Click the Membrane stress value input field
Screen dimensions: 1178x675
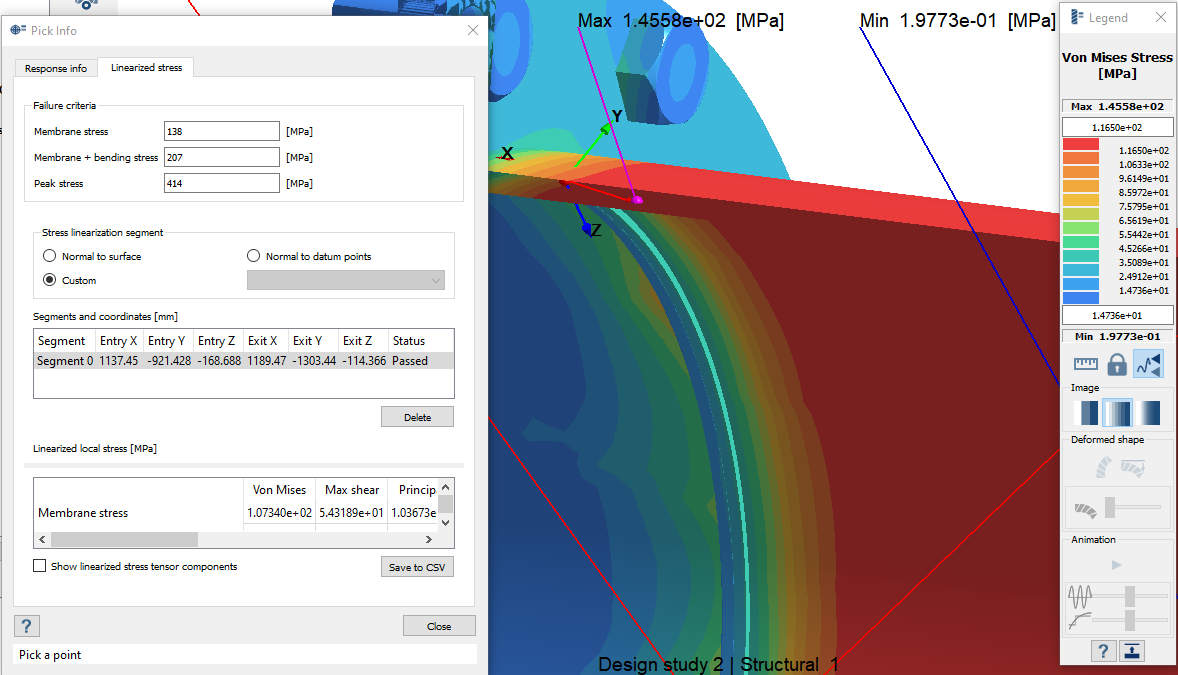tap(221, 131)
